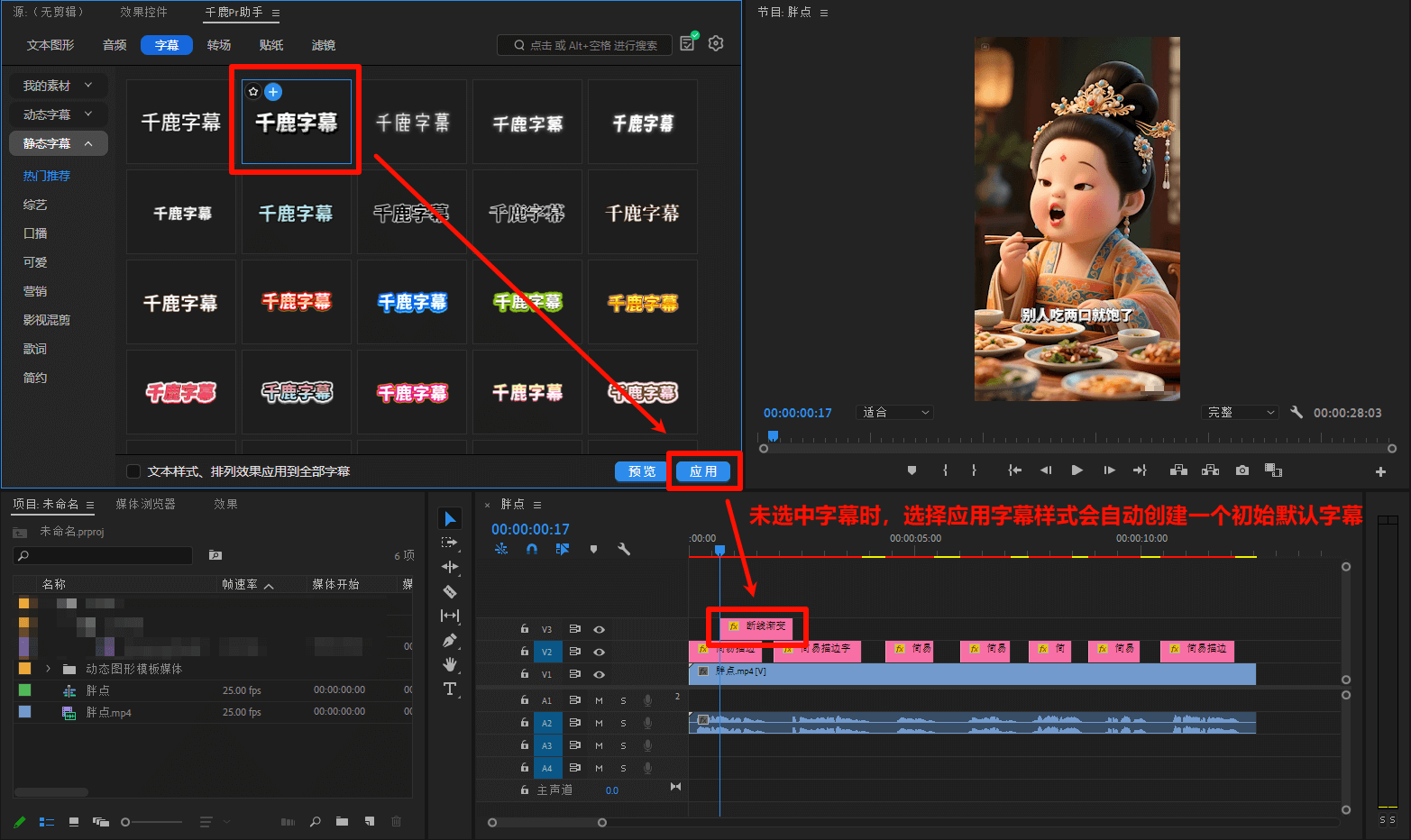Select the Razor tool
Screen dimensions: 1411x840
tap(450, 591)
